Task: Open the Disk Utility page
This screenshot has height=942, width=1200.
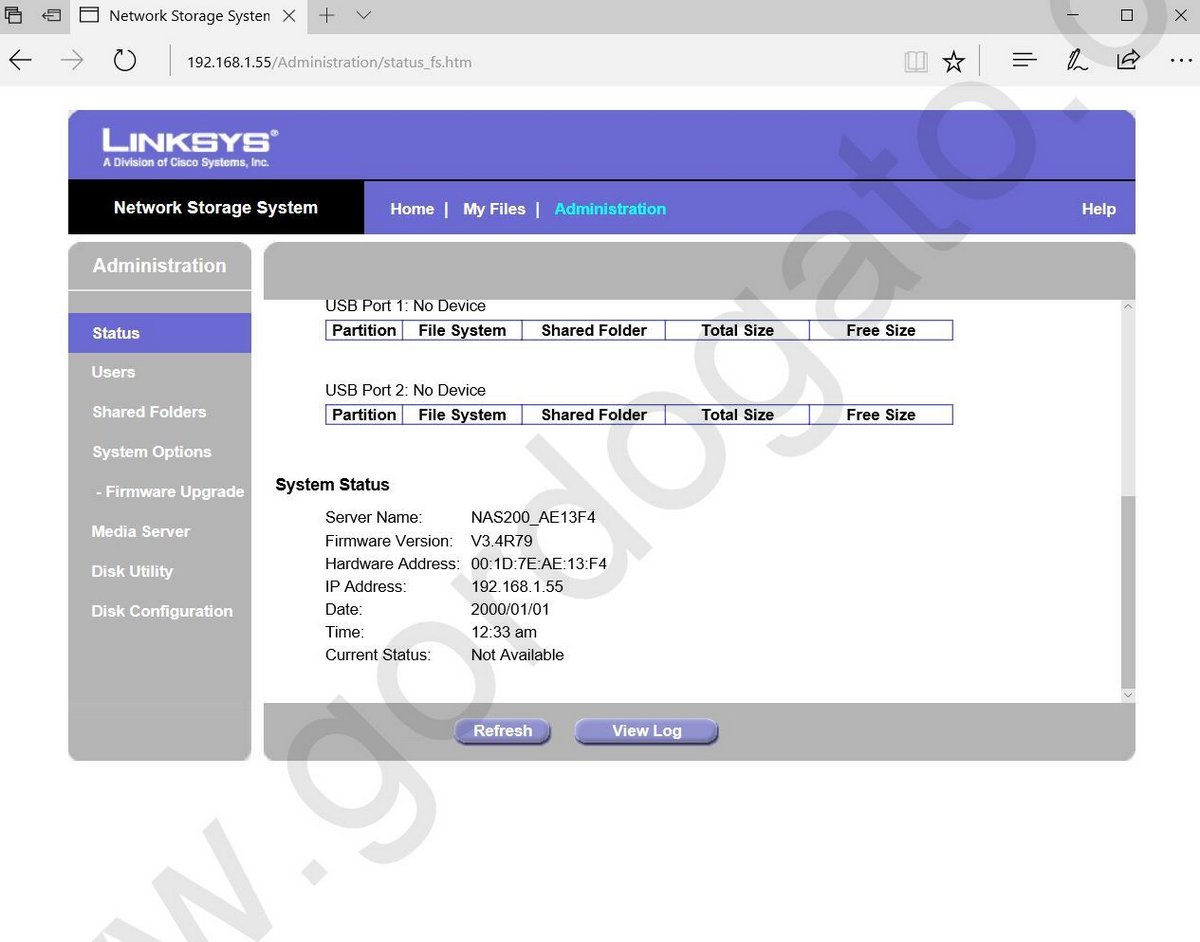Action: pyautogui.click(x=131, y=571)
